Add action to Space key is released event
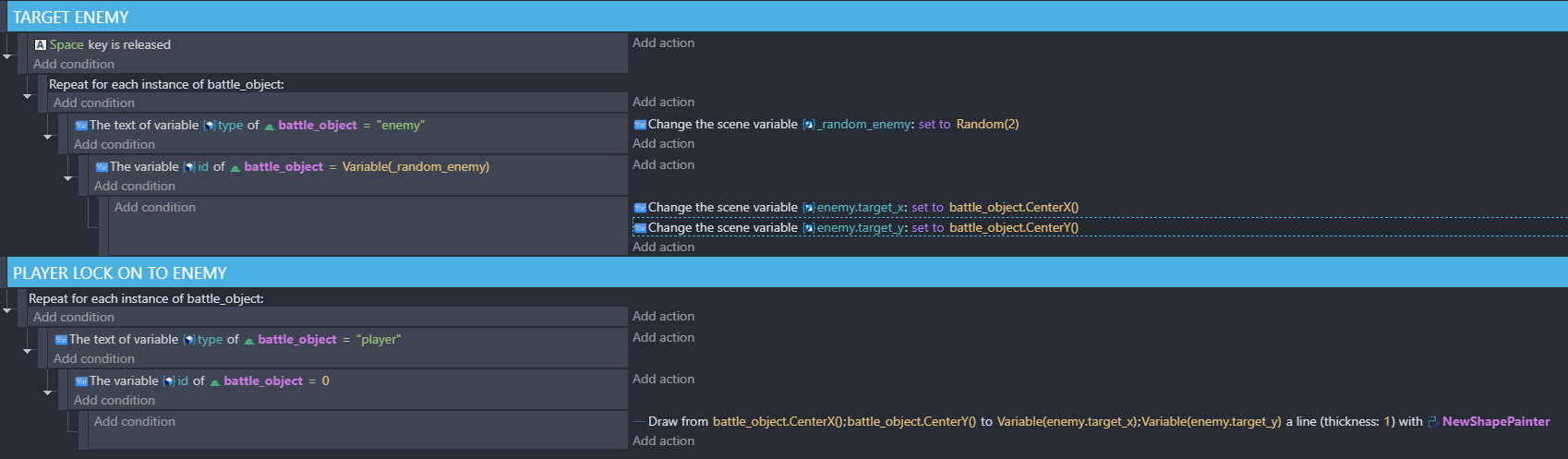This screenshot has width=1568, height=459. point(663,42)
